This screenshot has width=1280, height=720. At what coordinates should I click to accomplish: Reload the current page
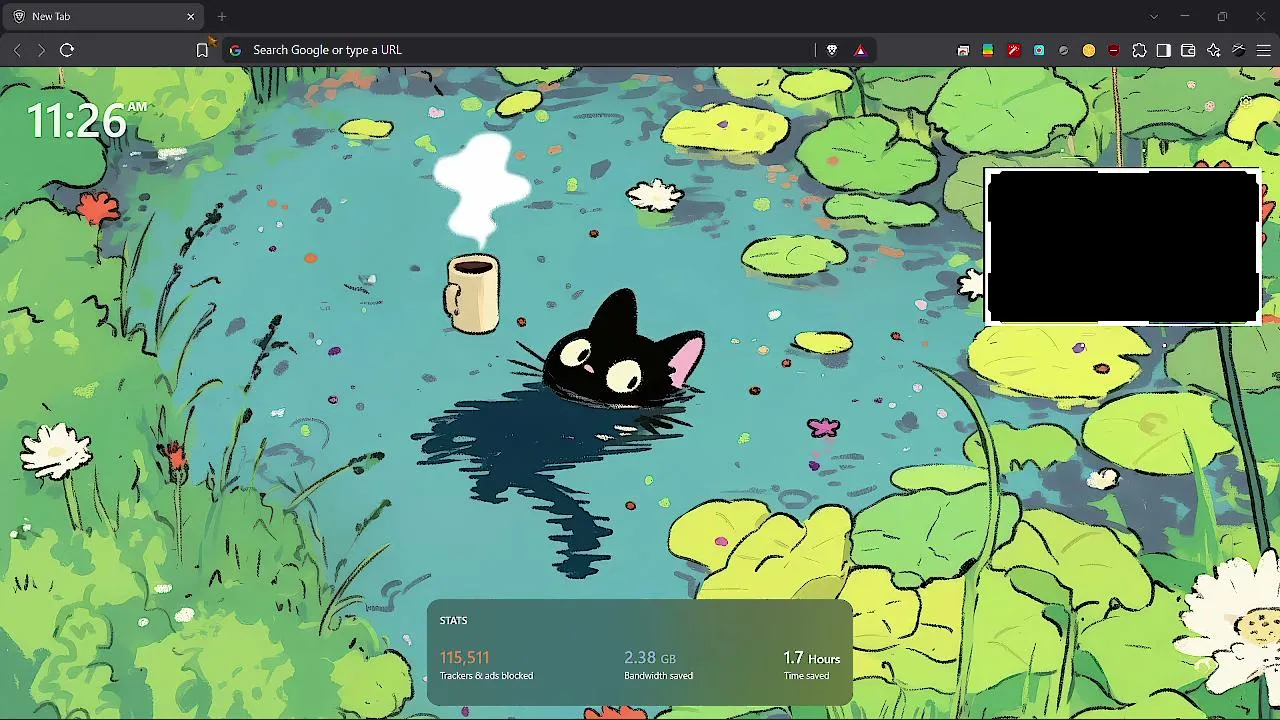click(67, 50)
